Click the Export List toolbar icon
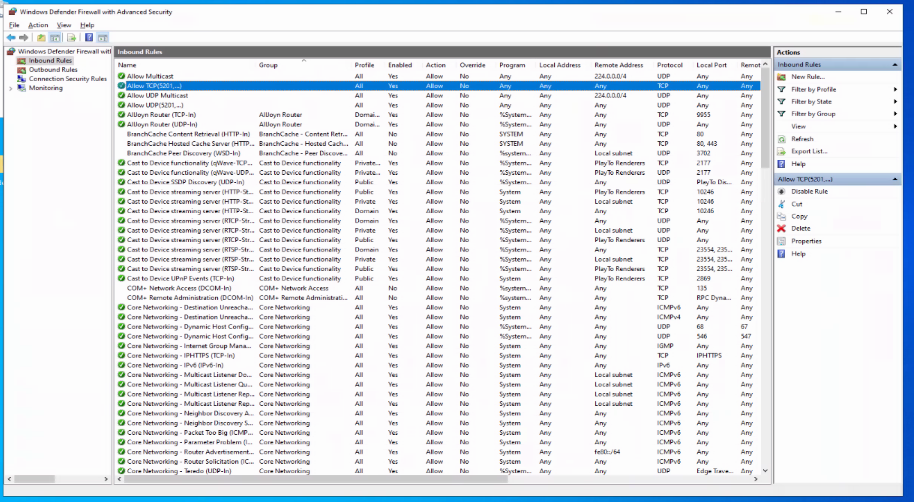Image resolution: width=914 pixels, height=502 pixels. (72, 38)
